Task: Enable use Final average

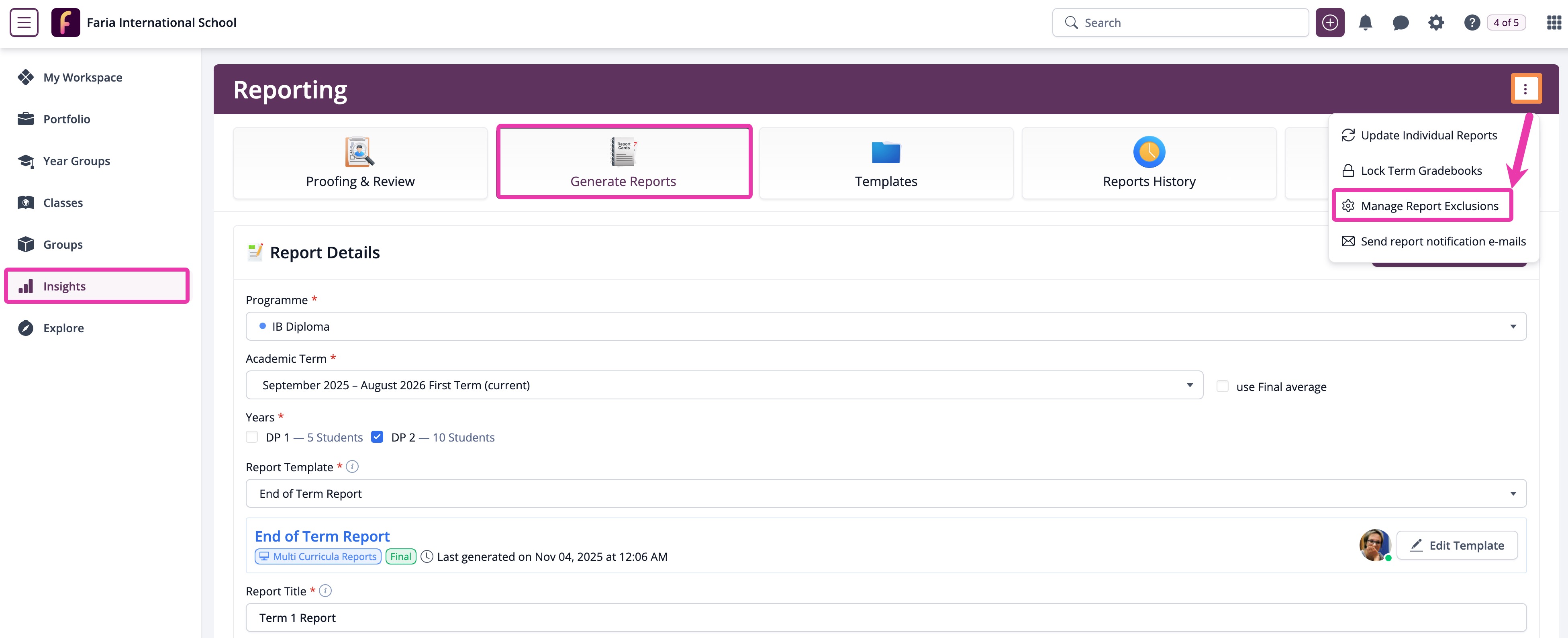Action: (1222, 386)
